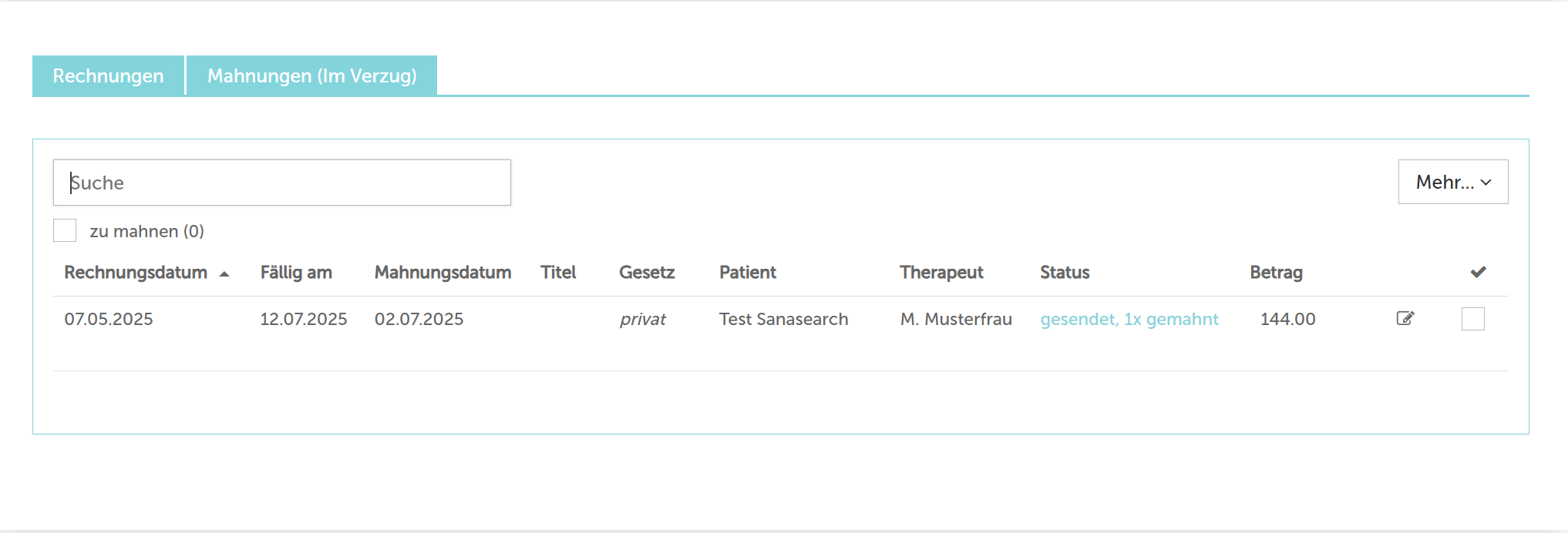The height and width of the screenshot is (533, 1568).
Task: Click the sort arrow next to Rechnungsdatum
Action: (x=224, y=273)
